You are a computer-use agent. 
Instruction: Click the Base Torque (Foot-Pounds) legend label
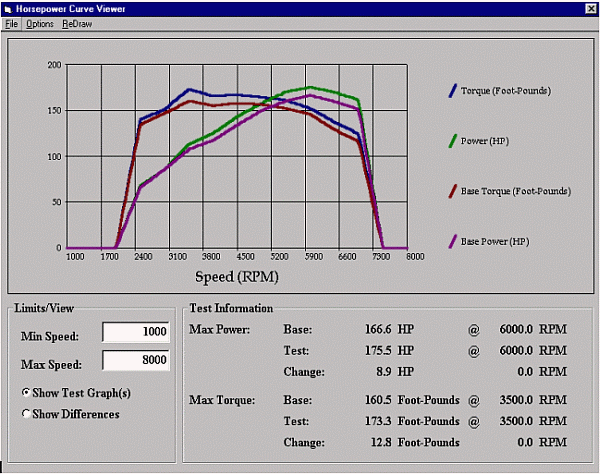[x=515, y=191]
